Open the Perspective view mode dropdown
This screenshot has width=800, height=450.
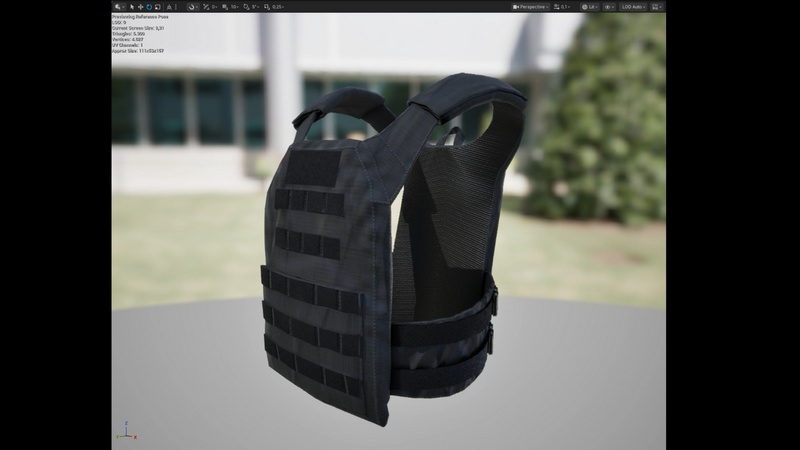tap(532, 7)
